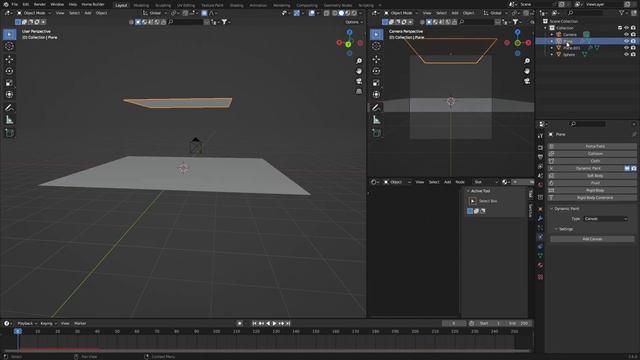The width and height of the screenshot is (640, 360).
Task: Open the Modifiers wrench properties tab
Action: click(540, 218)
